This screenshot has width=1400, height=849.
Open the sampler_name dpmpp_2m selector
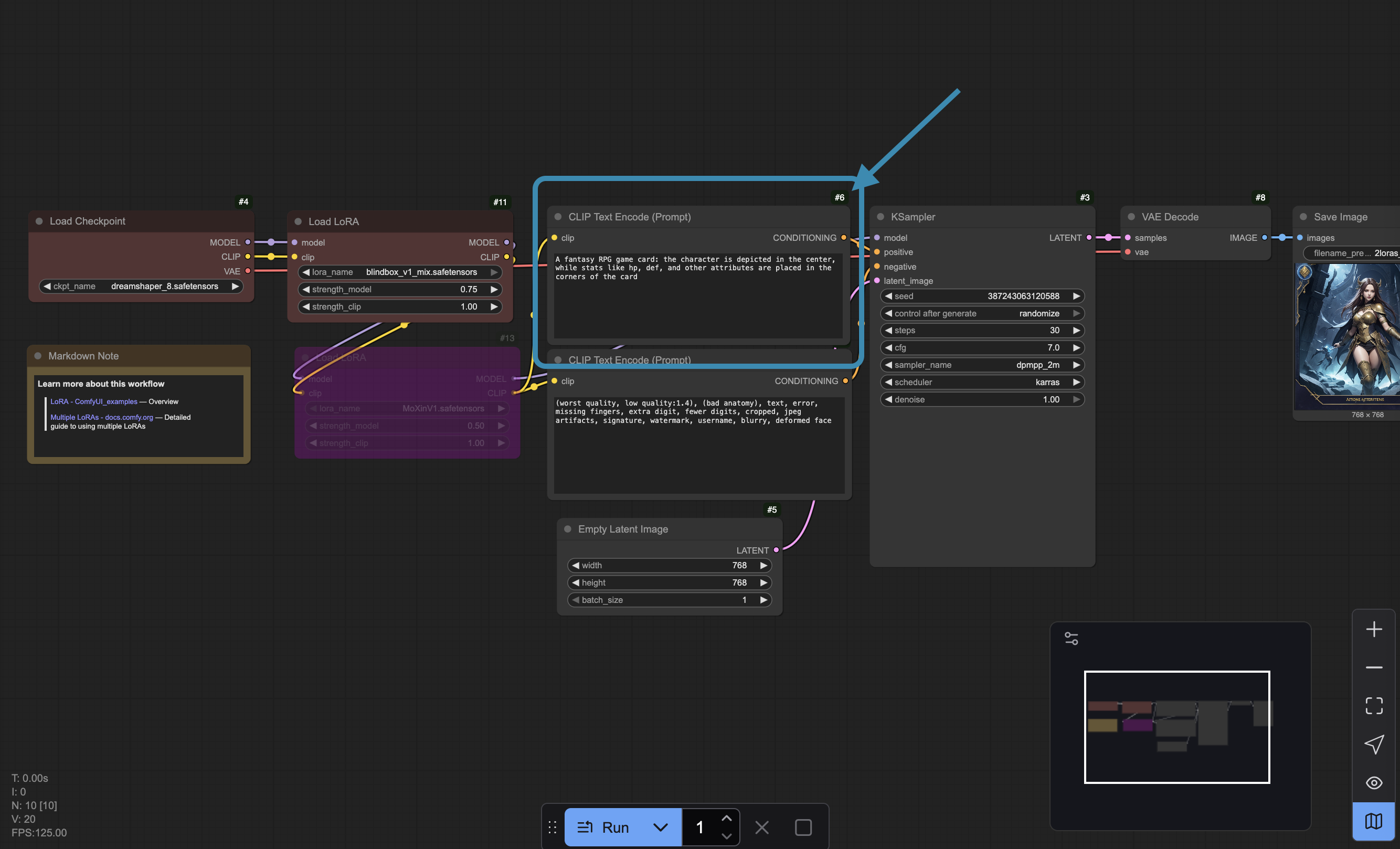point(981,365)
